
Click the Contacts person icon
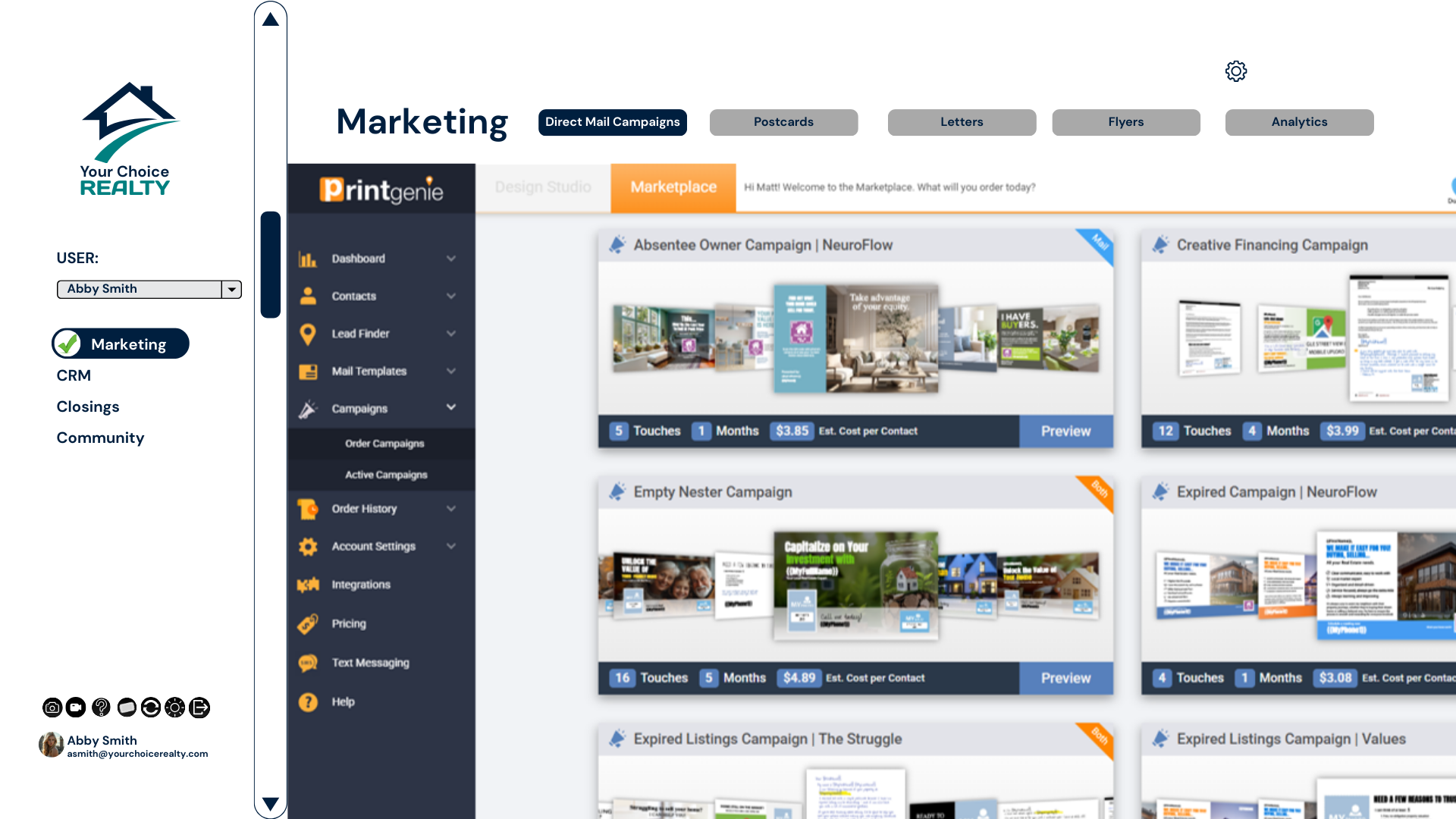click(x=308, y=296)
